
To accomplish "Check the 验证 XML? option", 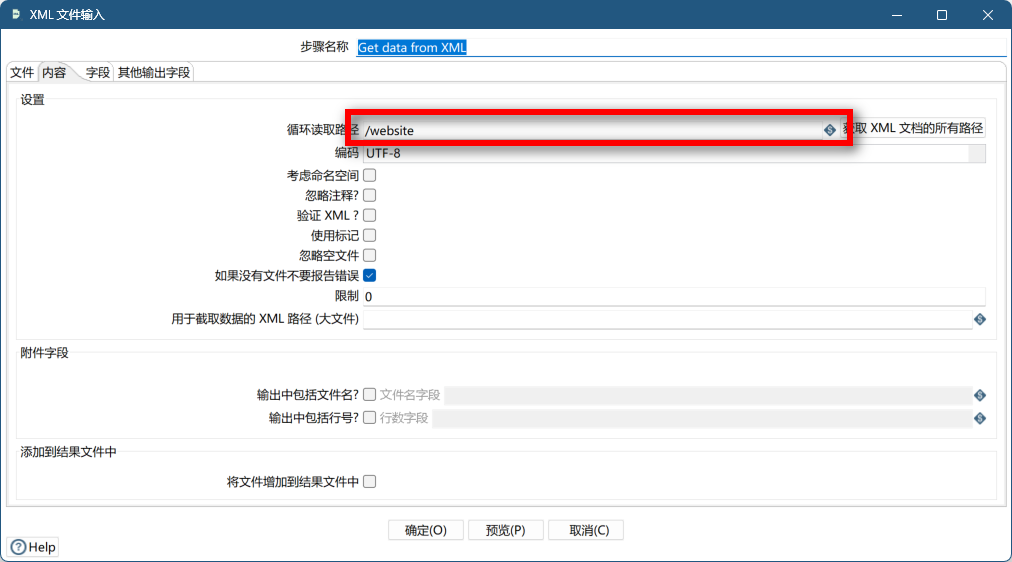I will point(369,215).
